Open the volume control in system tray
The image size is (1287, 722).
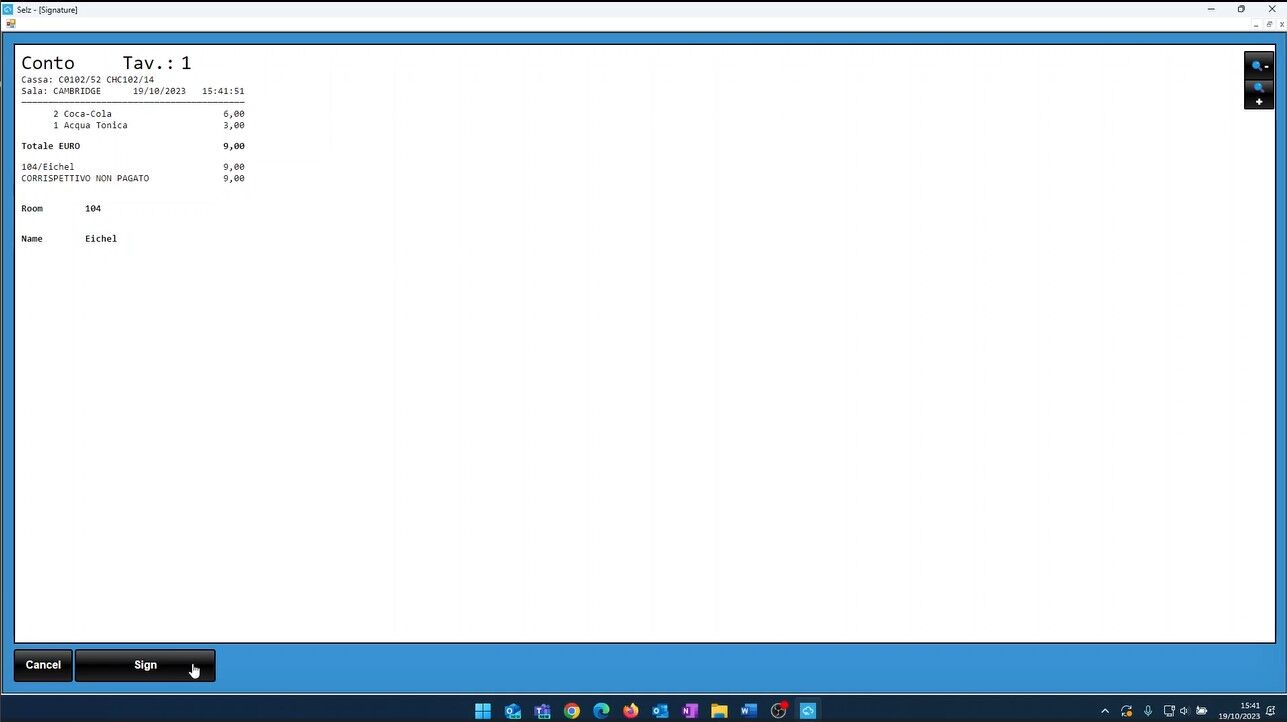pos(1184,711)
